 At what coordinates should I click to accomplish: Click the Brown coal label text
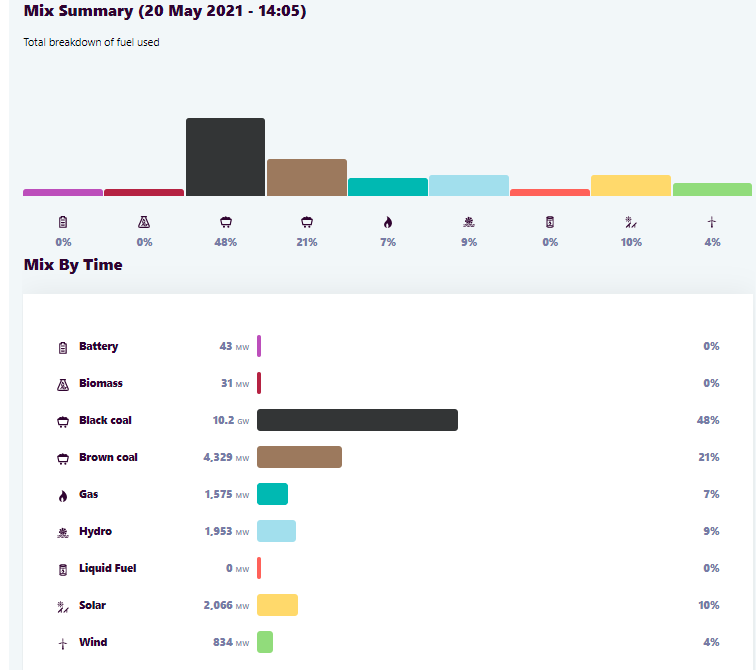(x=108, y=457)
